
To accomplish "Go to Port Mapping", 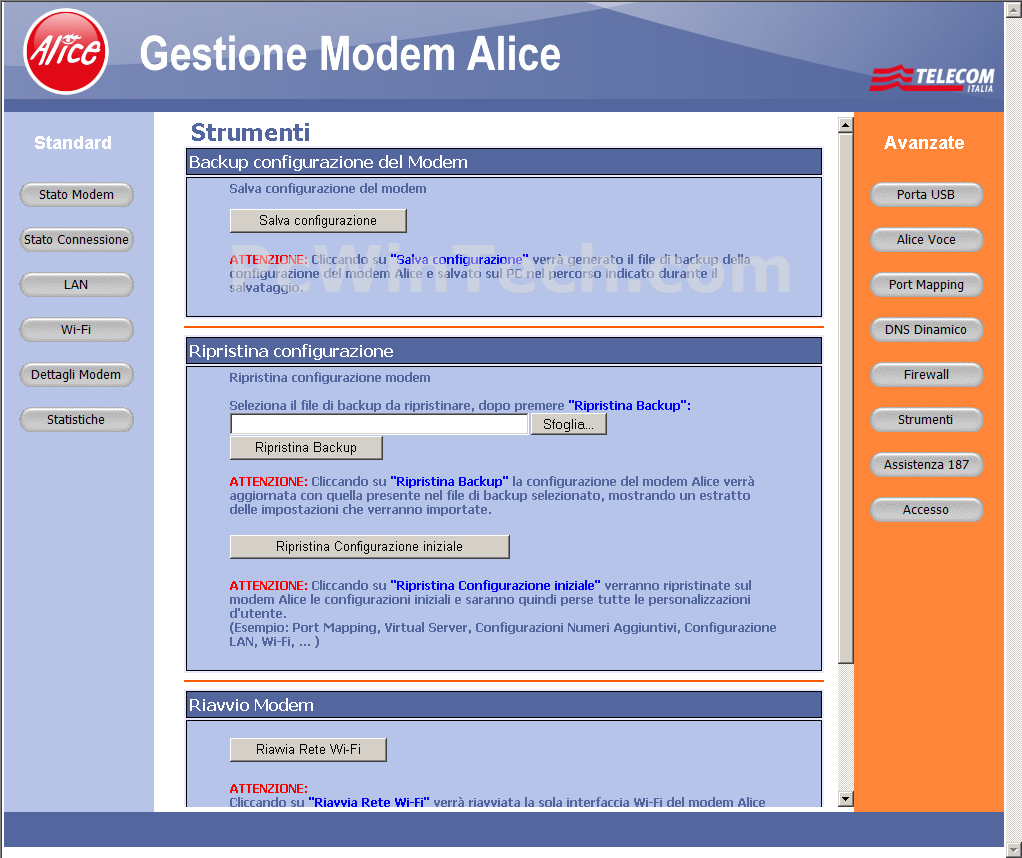I will point(926,284).
